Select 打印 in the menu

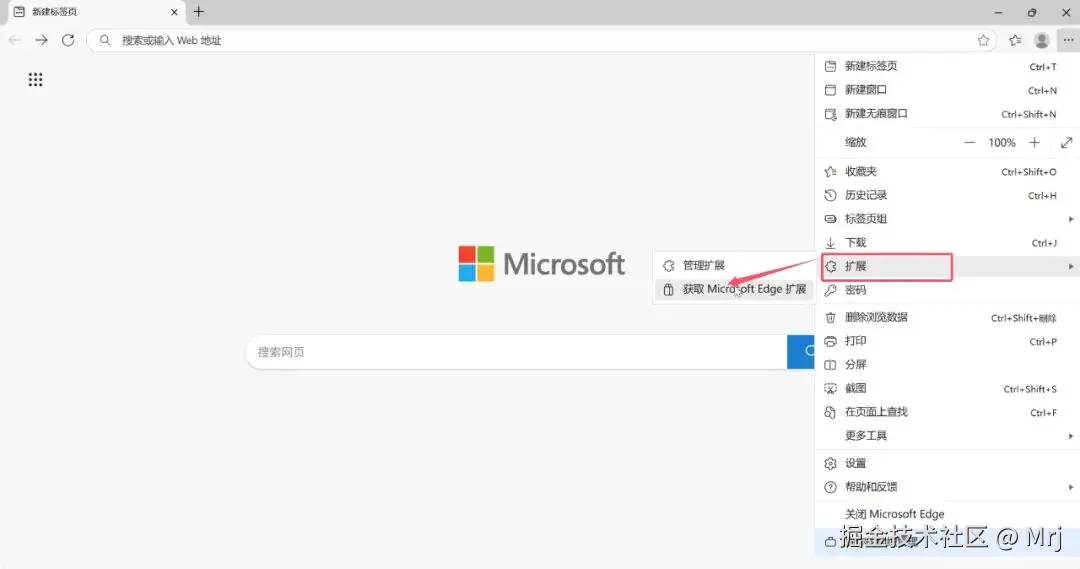point(947,341)
